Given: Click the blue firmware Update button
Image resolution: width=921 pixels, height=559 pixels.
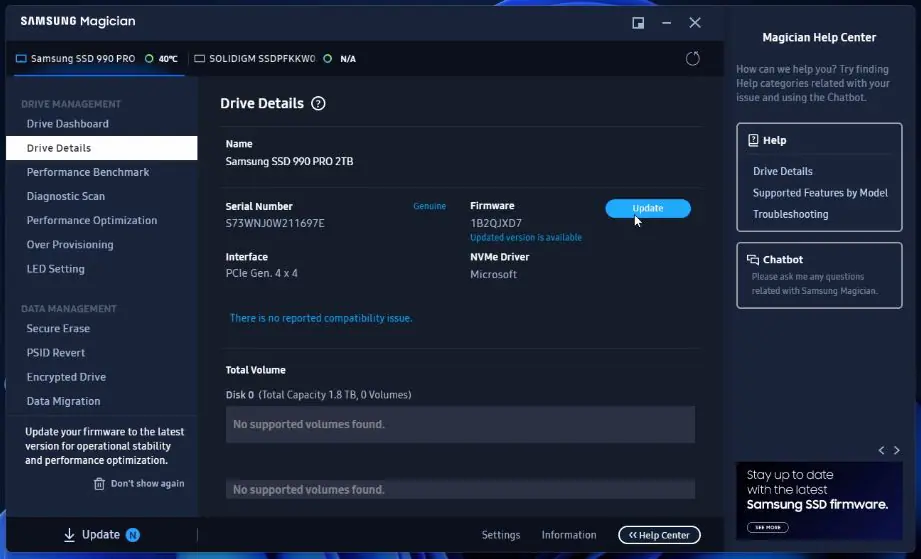Looking at the screenshot, I should coord(648,208).
